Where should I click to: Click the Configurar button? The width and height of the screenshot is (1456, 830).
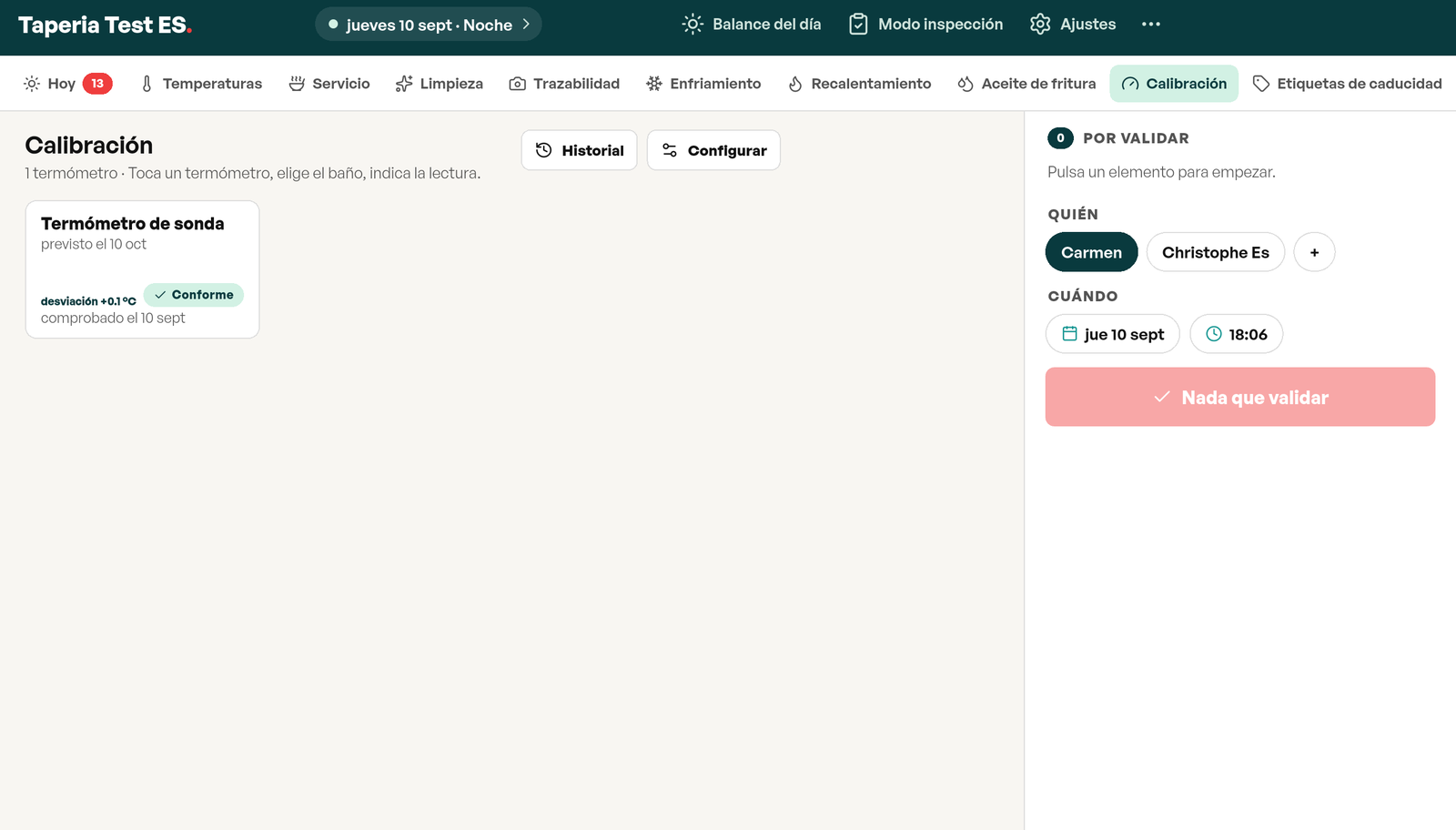pyautogui.click(x=713, y=150)
